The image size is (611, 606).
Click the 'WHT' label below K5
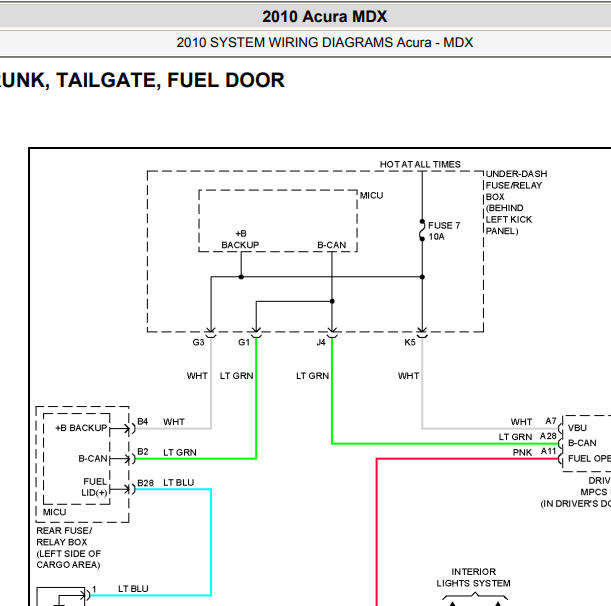click(x=408, y=376)
